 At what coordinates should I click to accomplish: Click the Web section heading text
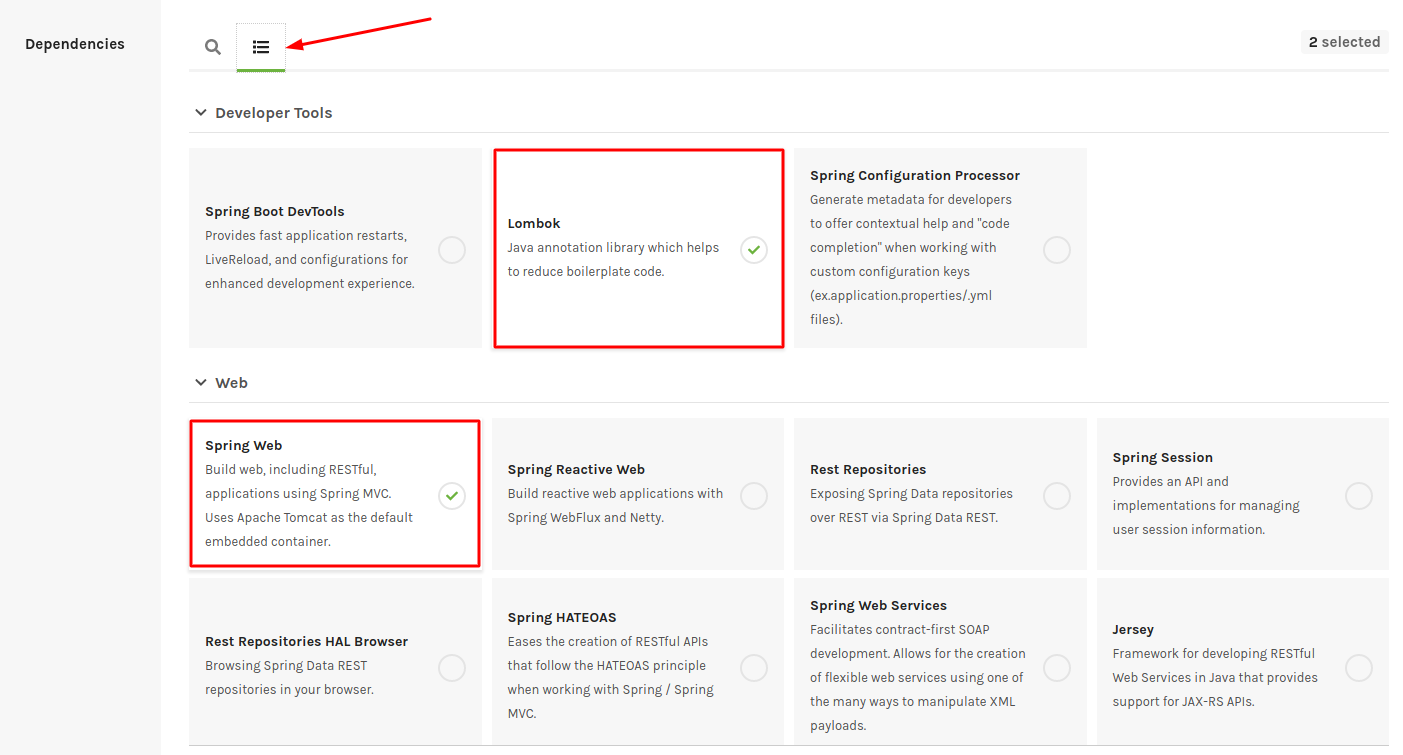tap(231, 383)
